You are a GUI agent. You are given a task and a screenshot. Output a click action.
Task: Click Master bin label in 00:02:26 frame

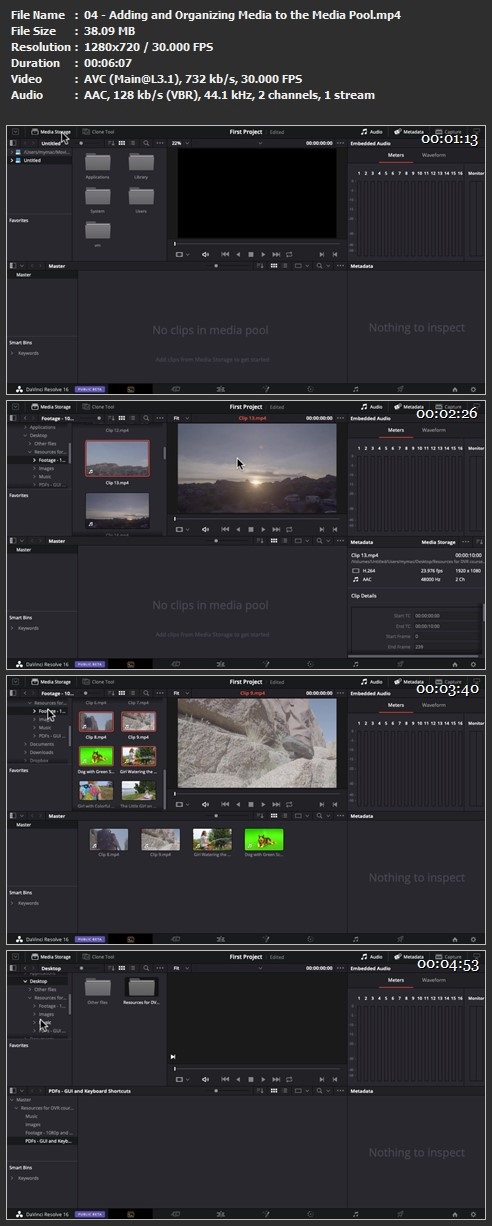click(24, 549)
